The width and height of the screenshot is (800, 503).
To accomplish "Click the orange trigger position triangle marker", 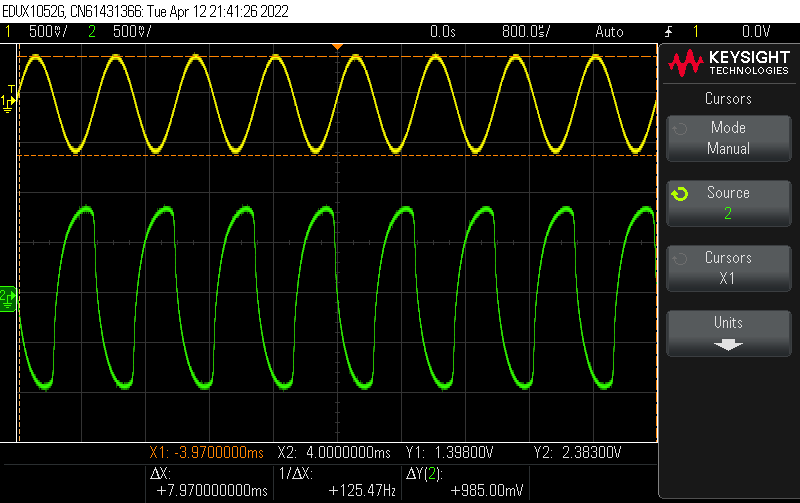I will (338, 47).
